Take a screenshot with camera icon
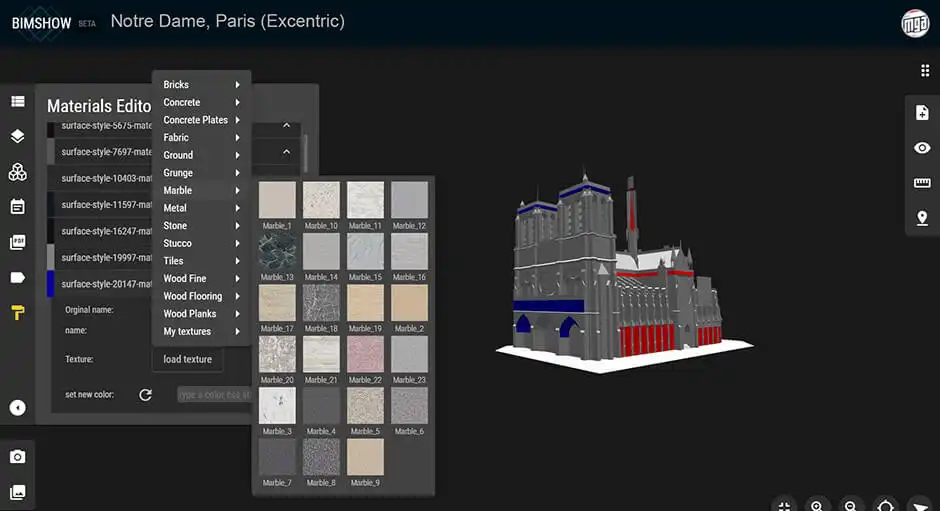Screen dimensions: 940x511 (17, 457)
